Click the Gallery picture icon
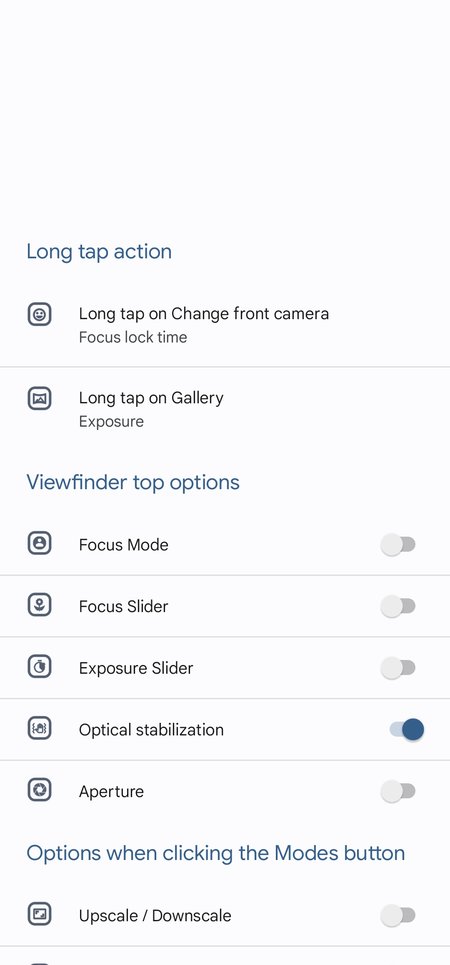Image resolution: width=450 pixels, height=965 pixels. 39,398
